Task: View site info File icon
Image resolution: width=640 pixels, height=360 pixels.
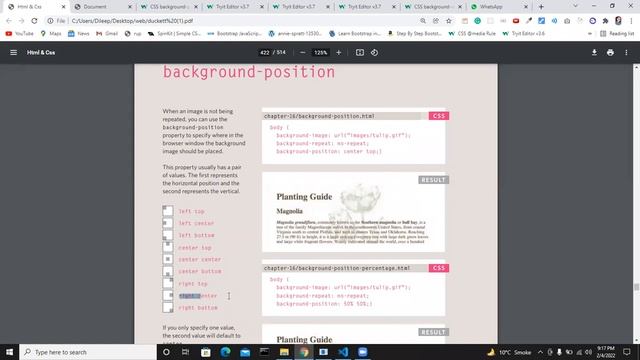Action: coord(56,21)
